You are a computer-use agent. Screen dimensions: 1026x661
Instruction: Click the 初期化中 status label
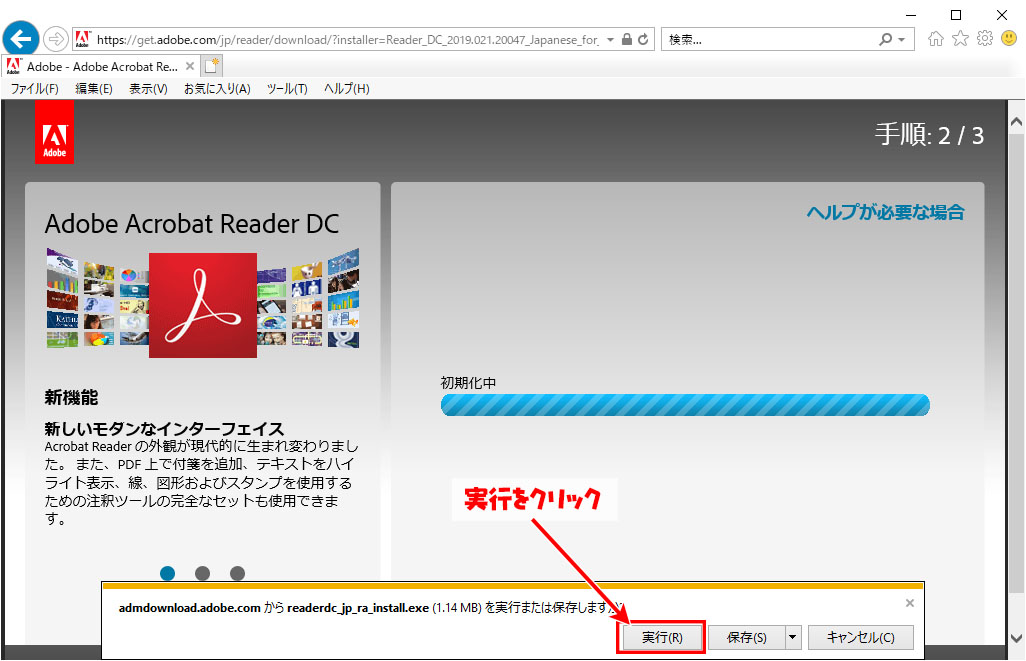pyautogui.click(x=468, y=382)
